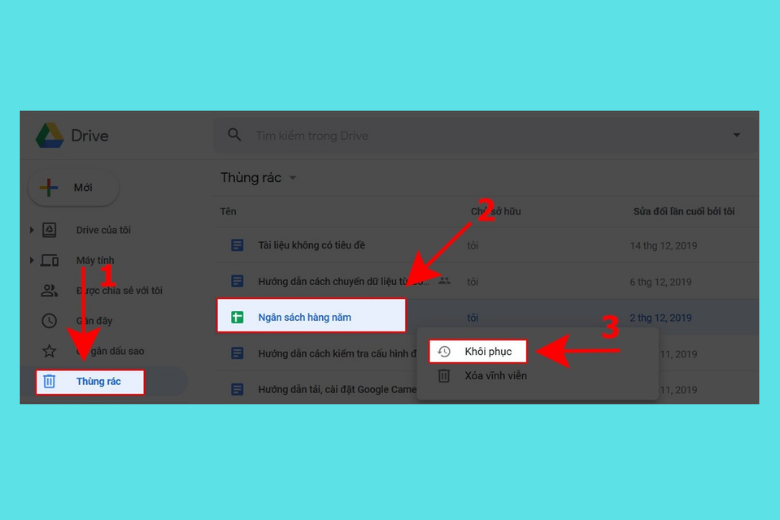Click the trash icon beside Xóa vĩnh viễn

(444, 376)
